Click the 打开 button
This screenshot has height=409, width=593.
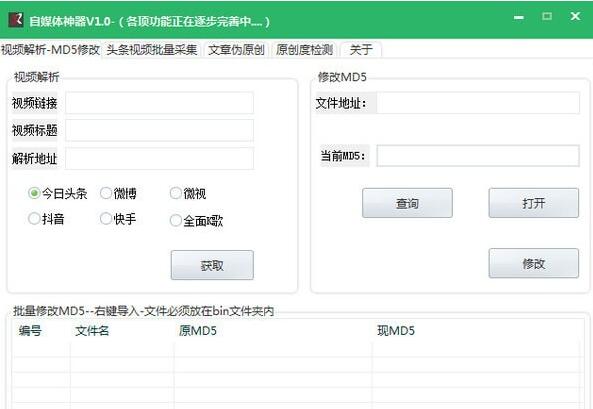534,203
